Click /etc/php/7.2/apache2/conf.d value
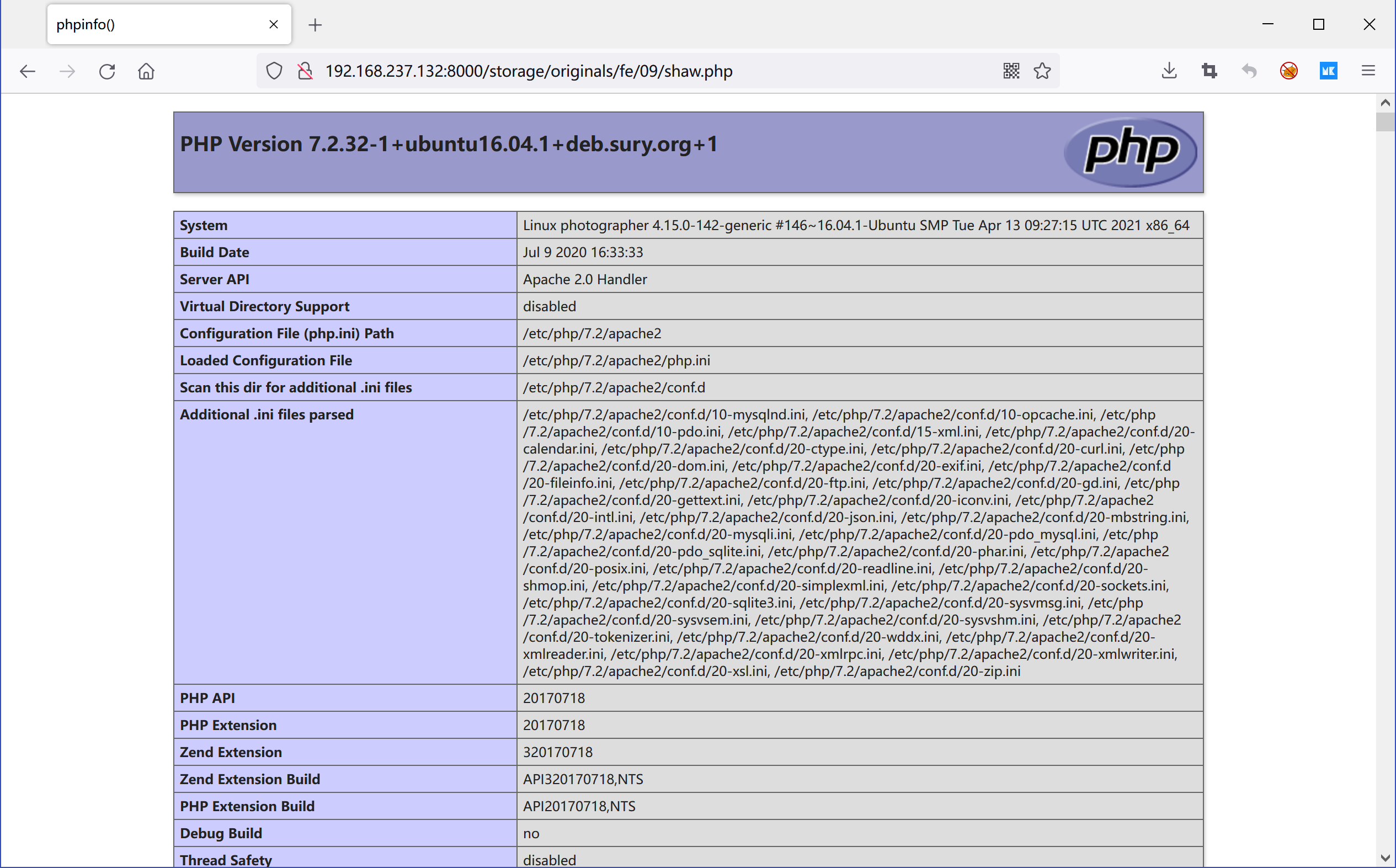The height and width of the screenshot is (868, 1396). point(614,387)
